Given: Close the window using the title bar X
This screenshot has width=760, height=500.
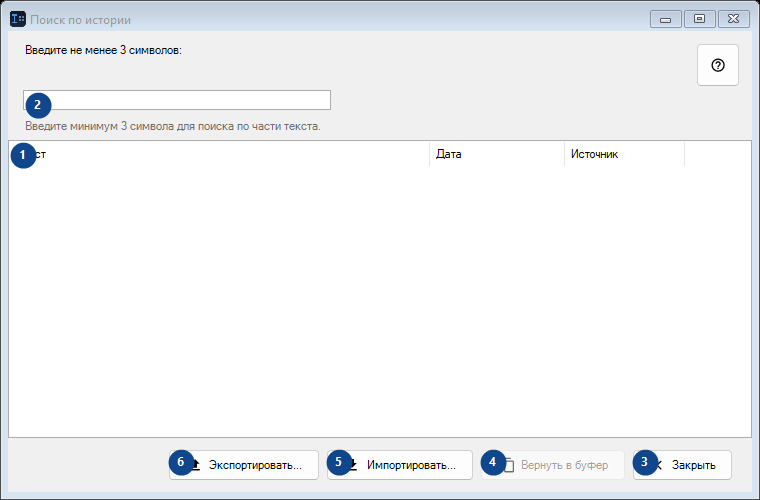Looking at the screenshot, I should tap(733, 19).
